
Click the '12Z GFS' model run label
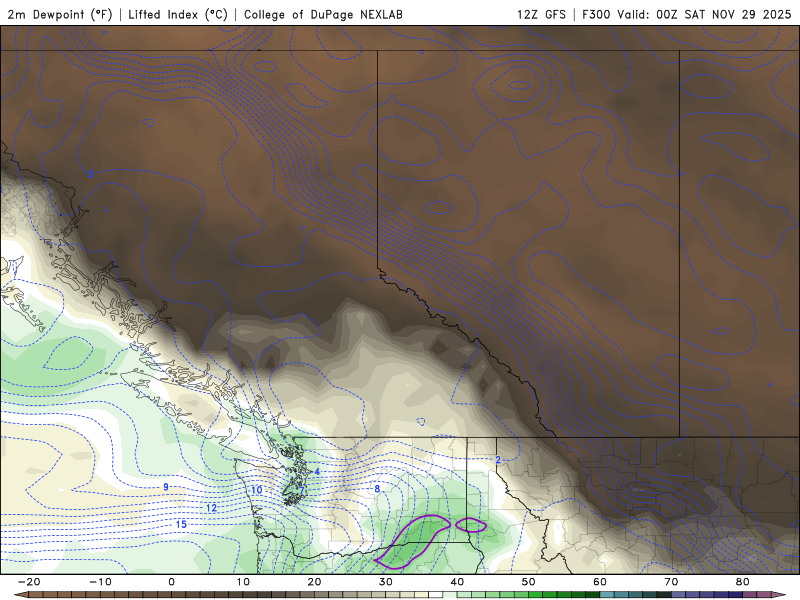[541, 14]
